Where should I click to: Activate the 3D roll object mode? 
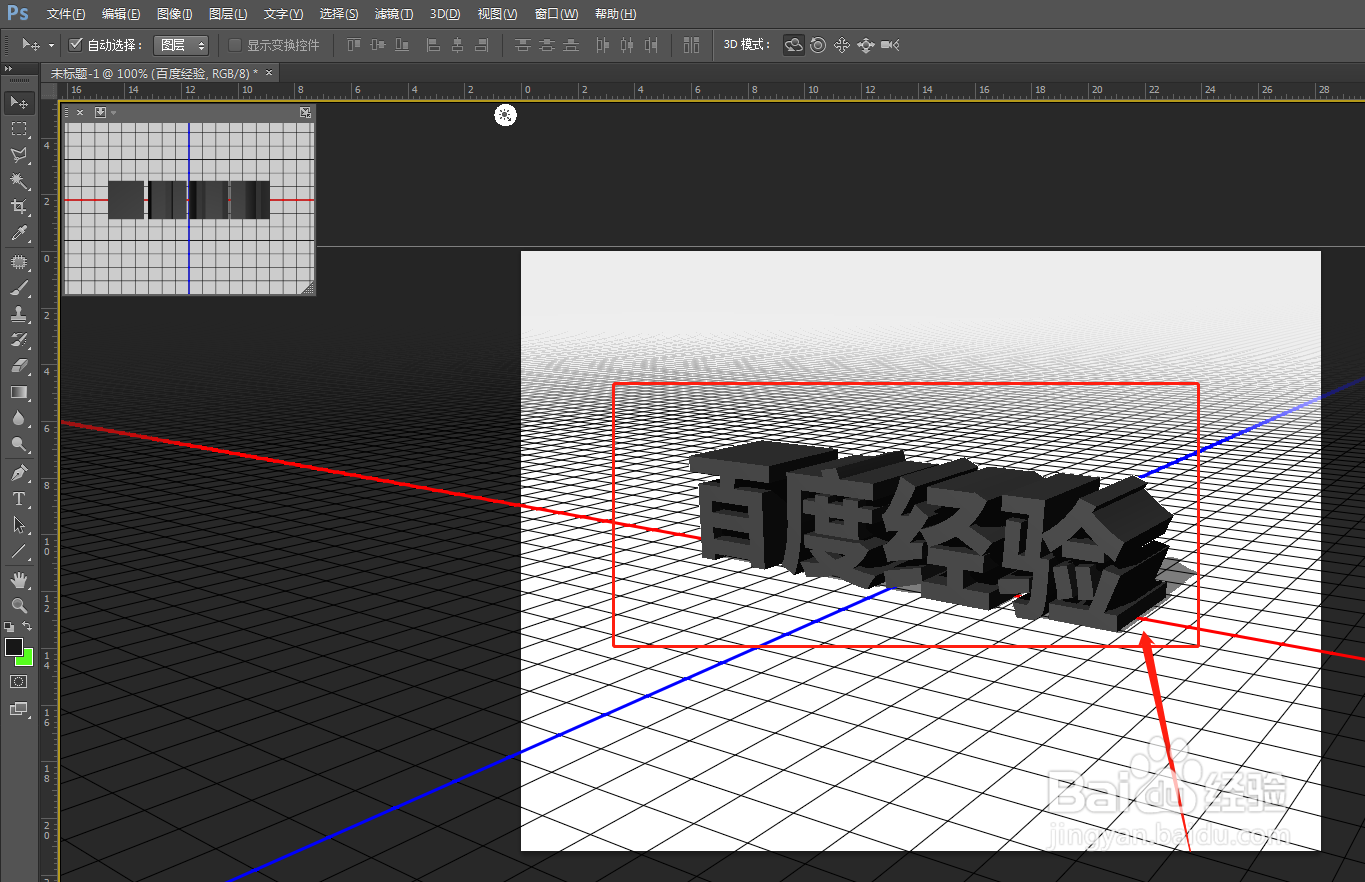[x=818, y=45]
